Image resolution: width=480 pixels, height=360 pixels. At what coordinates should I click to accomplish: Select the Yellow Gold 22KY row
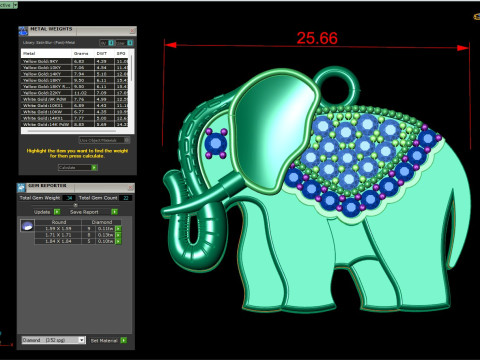pyautogui.click(x=75, y=93)
